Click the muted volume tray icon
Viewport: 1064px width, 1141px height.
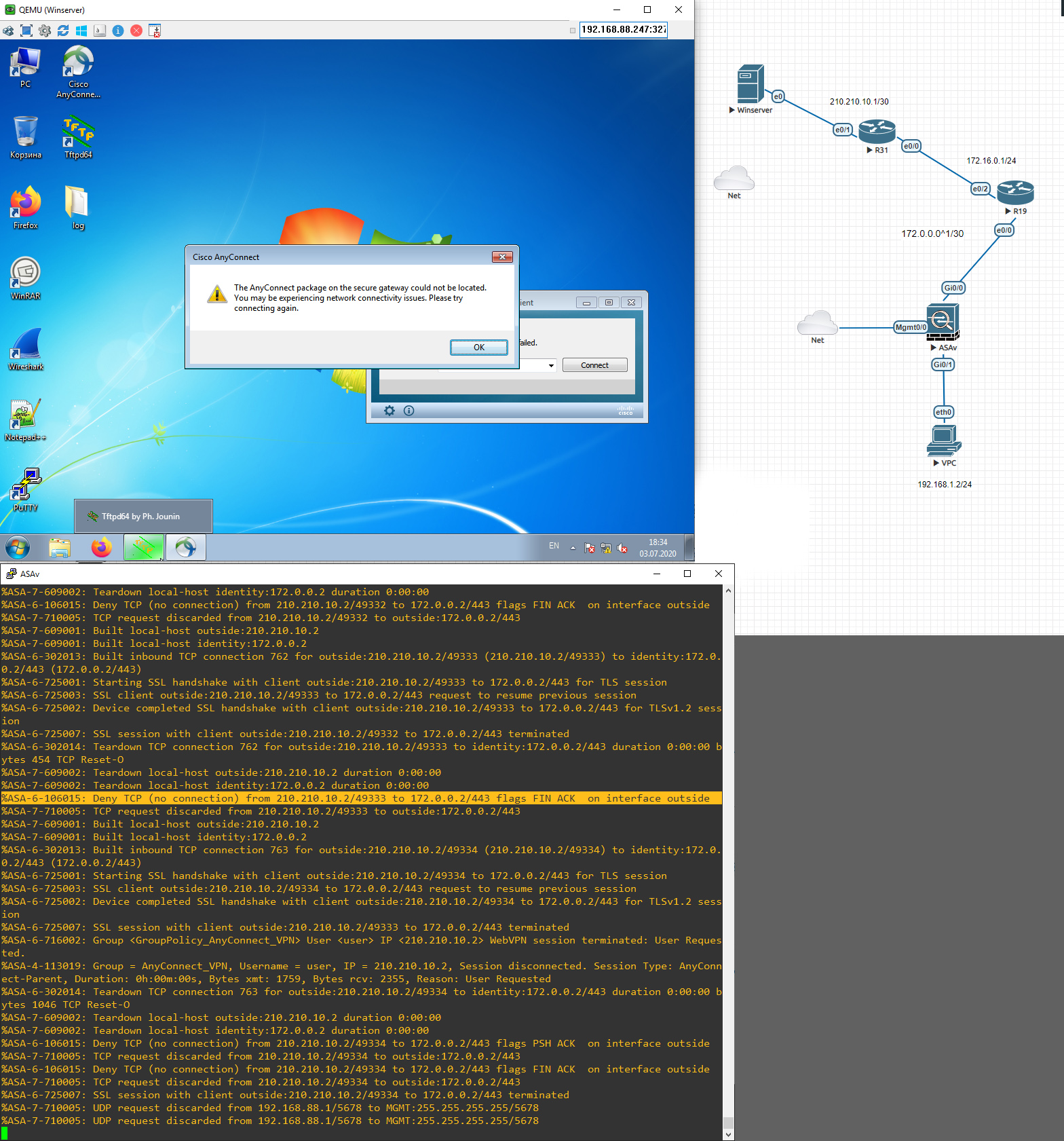(622, 548)
